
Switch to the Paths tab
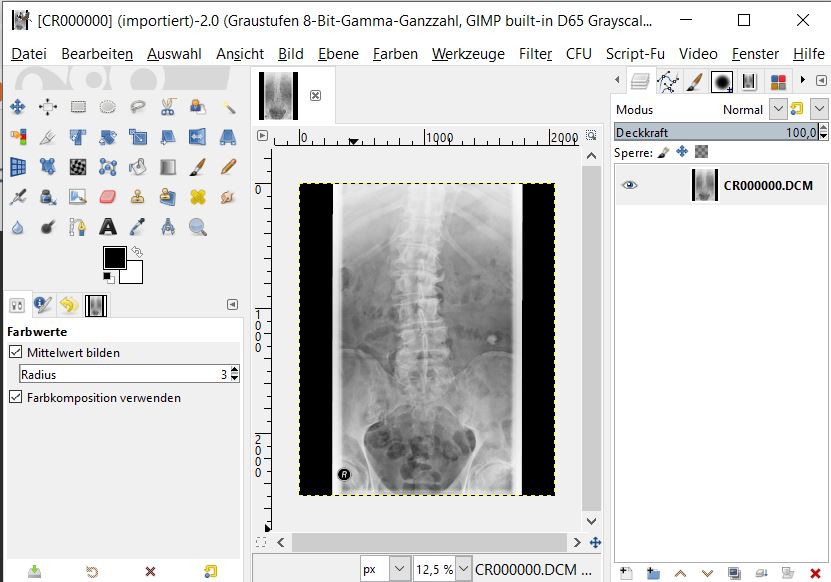(667, 82)
